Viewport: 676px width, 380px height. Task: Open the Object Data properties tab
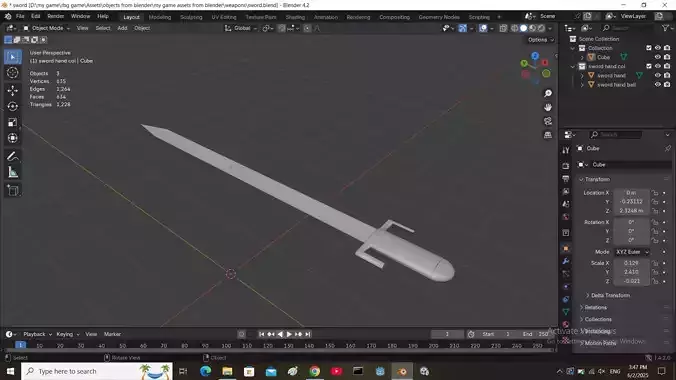(x=566, y=312)
